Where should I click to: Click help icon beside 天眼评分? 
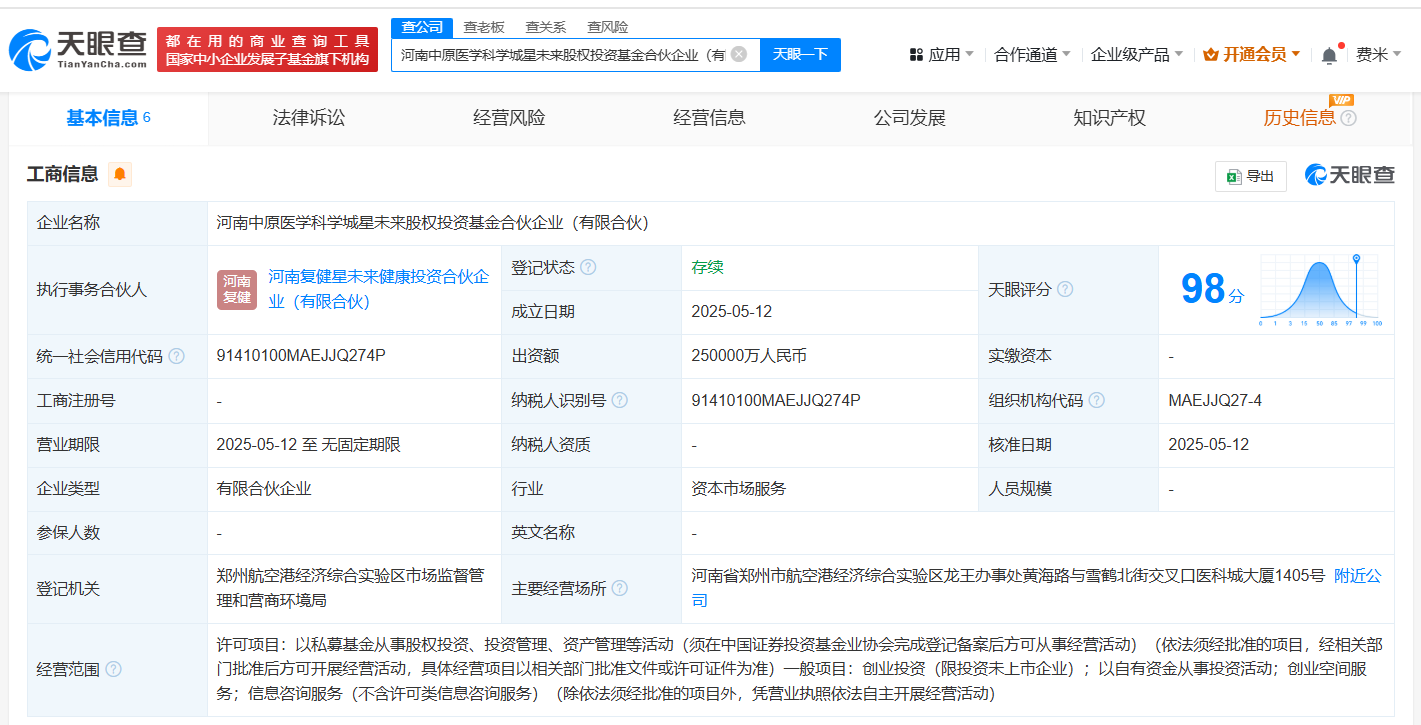coord(1065,289)
